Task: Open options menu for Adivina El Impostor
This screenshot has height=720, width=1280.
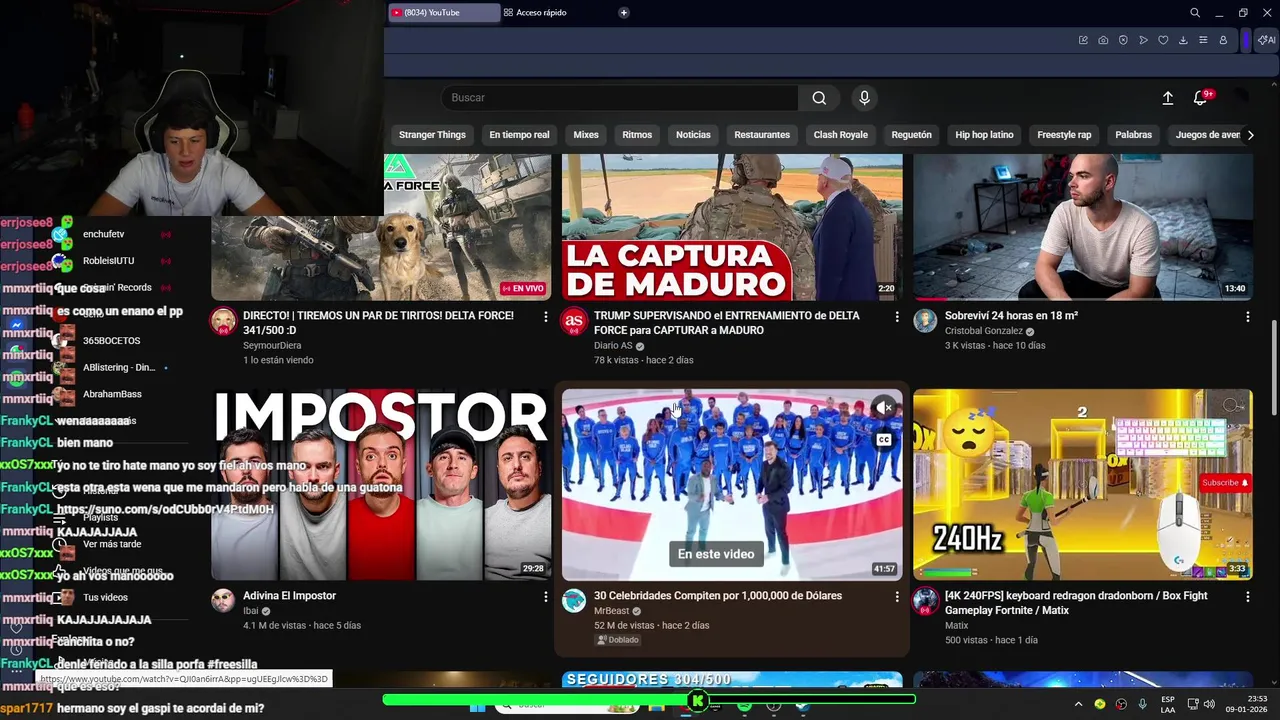Action: (x=545, y=597)
